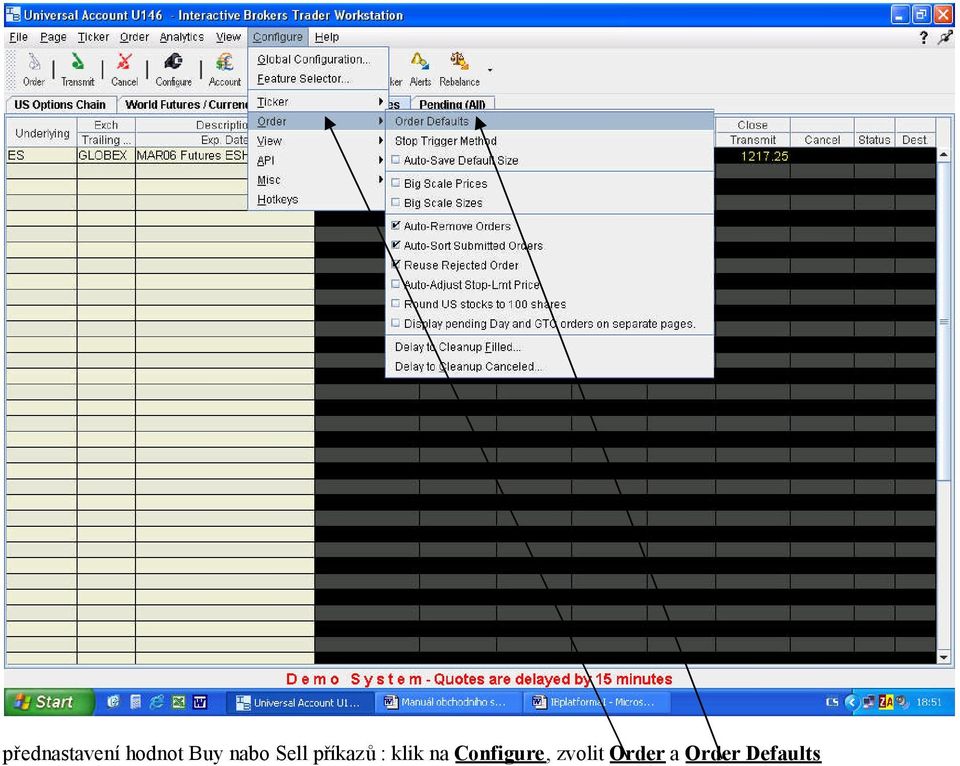
Task: Open the Configure toolbar icon
Action: (173, 69)
